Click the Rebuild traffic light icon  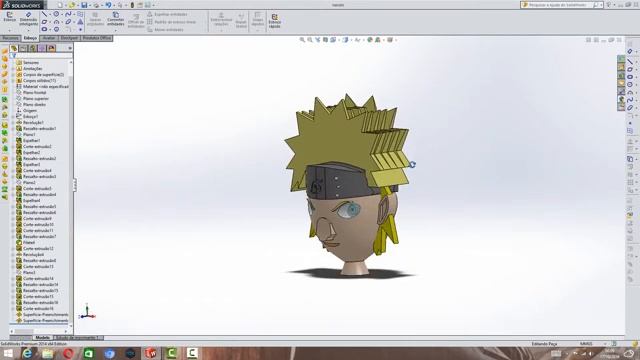pos(132,5)
